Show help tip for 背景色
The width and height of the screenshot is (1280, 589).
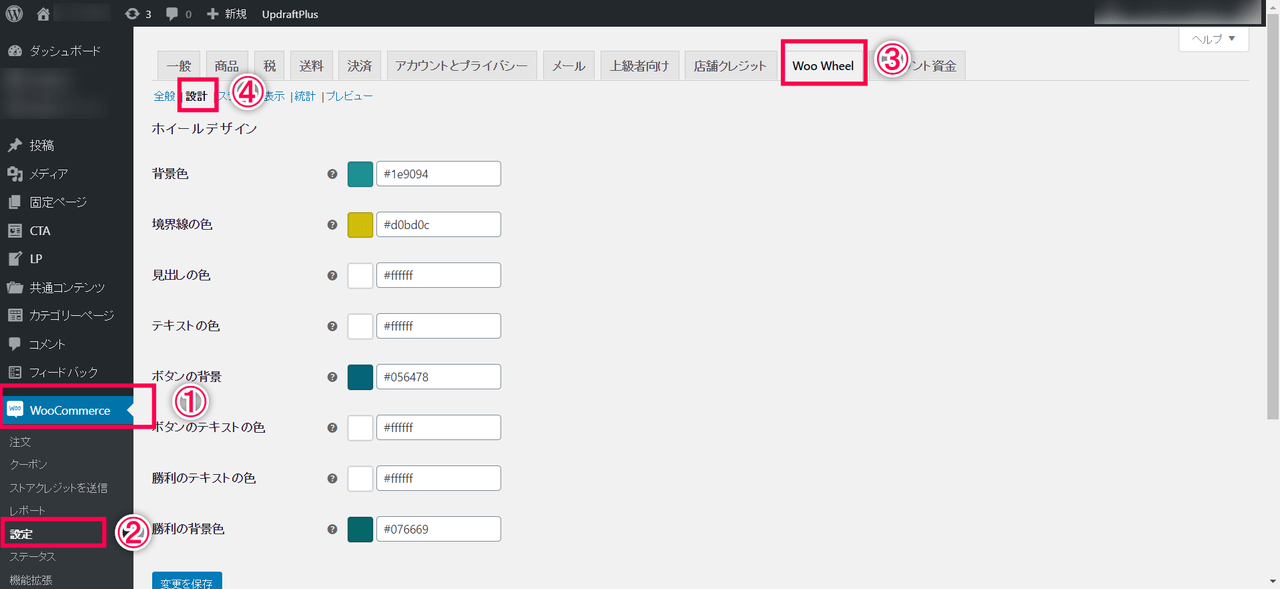point(332,174)
